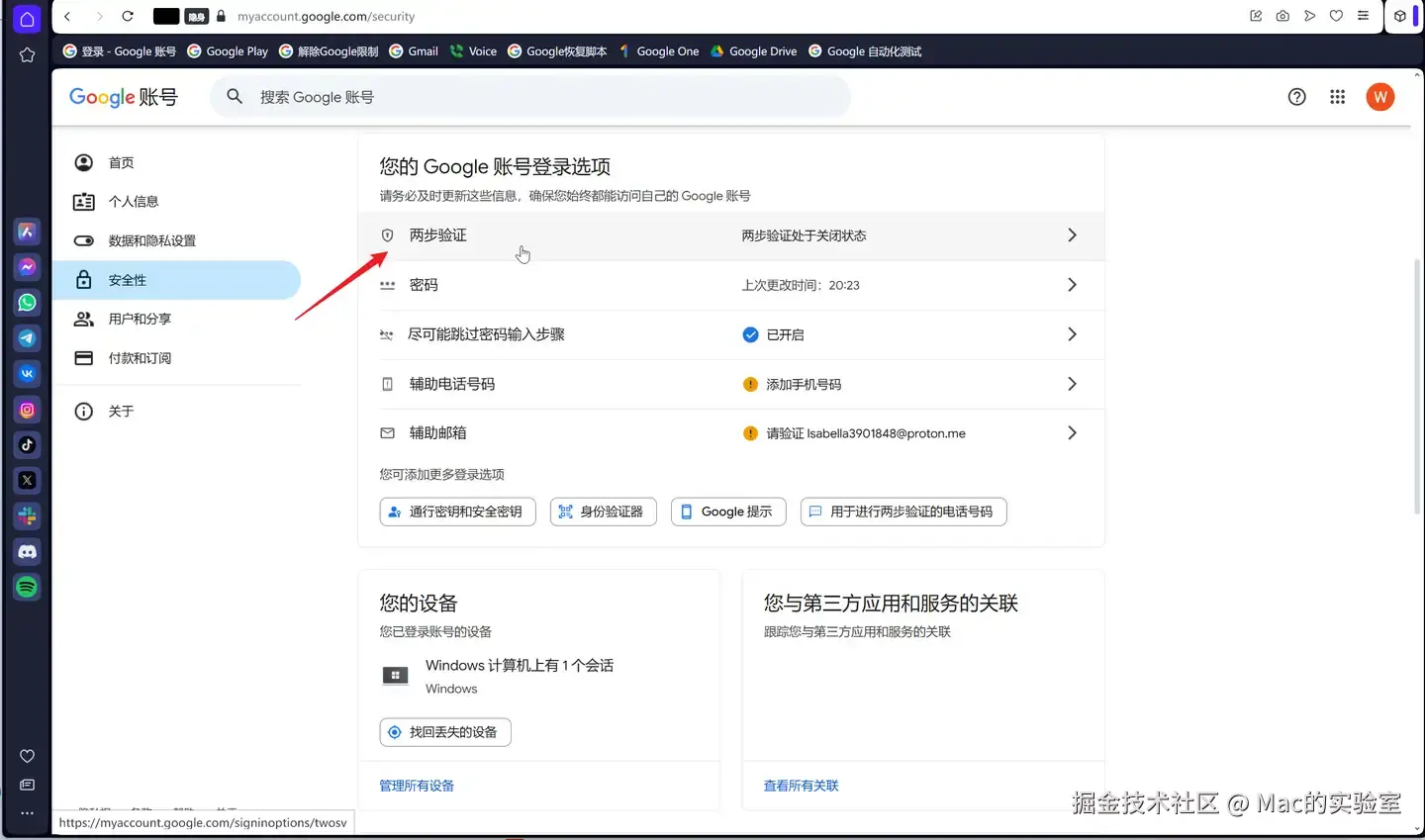The height and width of the screenshot is (840, 1425).
Task: Click 用于进行两步验证的电话号码 button
Action: click(903, 512)
